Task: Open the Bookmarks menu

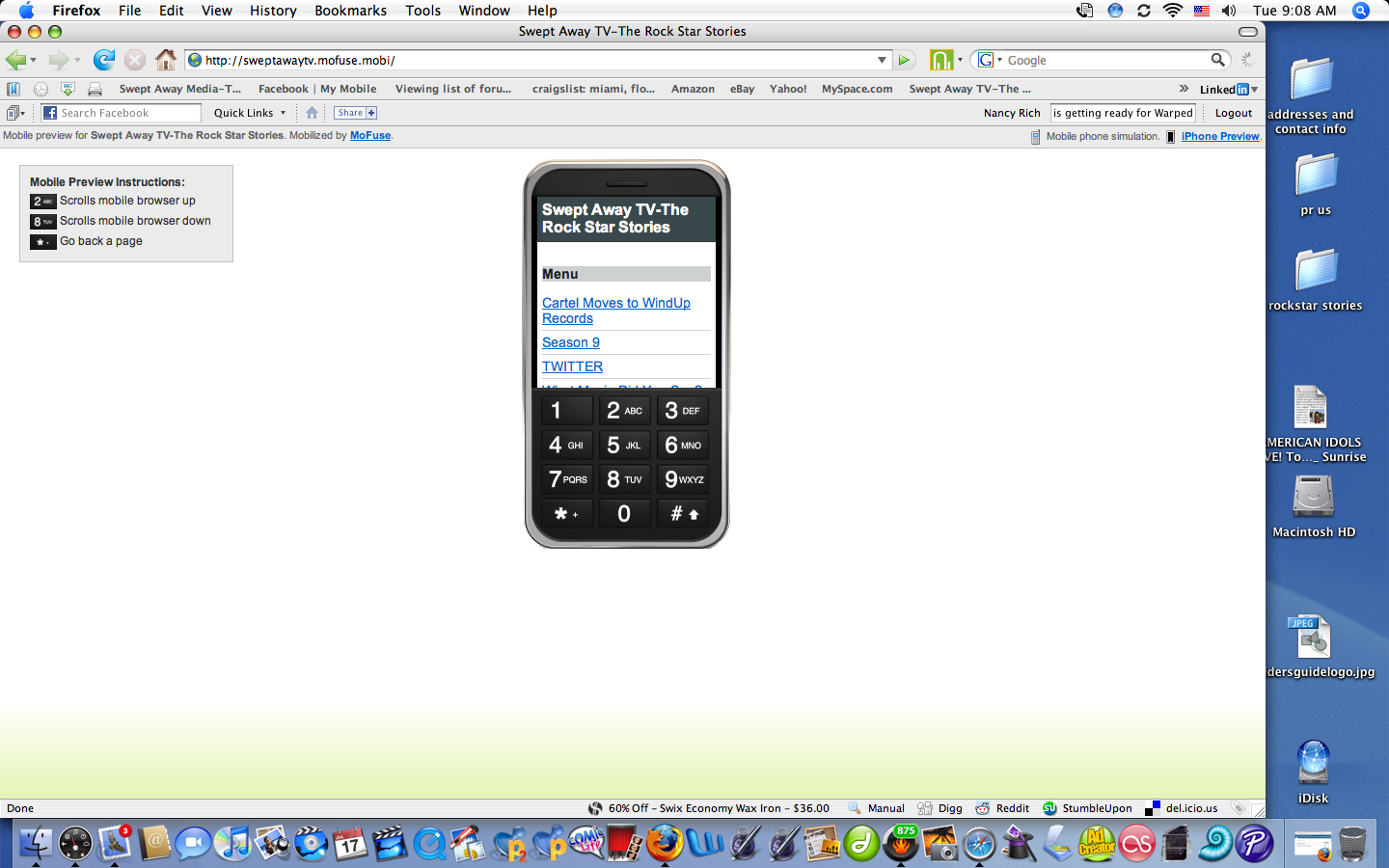Action: (350, 11)
